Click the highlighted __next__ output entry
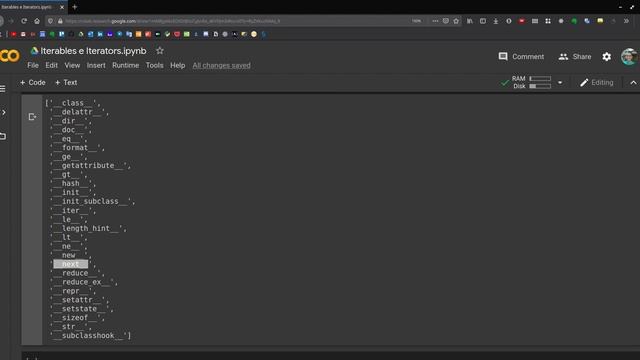 pyautogui.click(x=71, y=264)
